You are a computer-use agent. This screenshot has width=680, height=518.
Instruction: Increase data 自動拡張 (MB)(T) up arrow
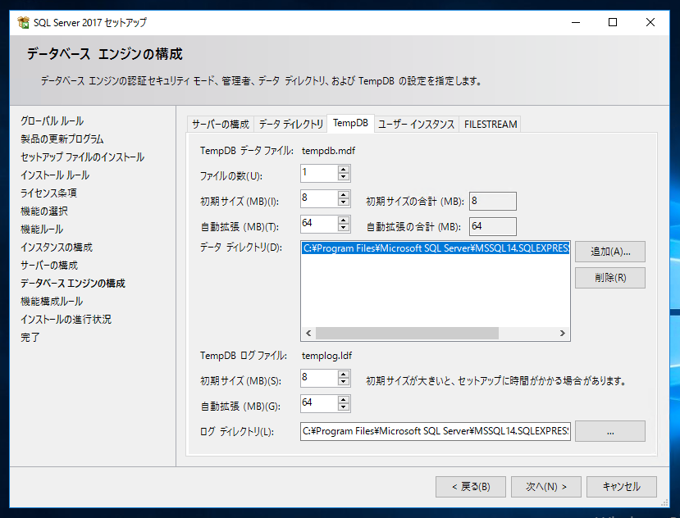[x=343, y=220]
